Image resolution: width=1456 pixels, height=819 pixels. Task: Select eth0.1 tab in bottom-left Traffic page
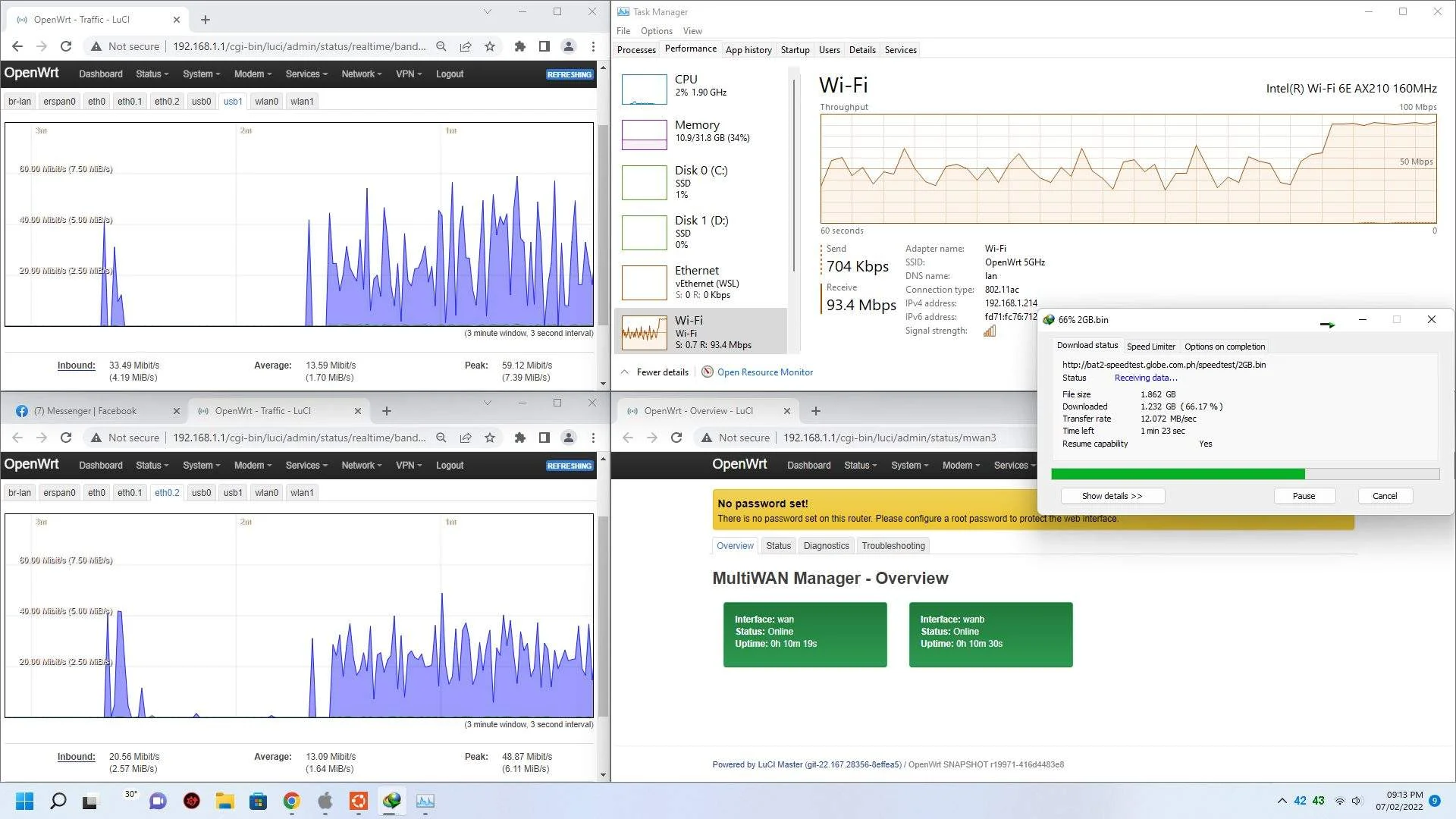pos(130,492)
